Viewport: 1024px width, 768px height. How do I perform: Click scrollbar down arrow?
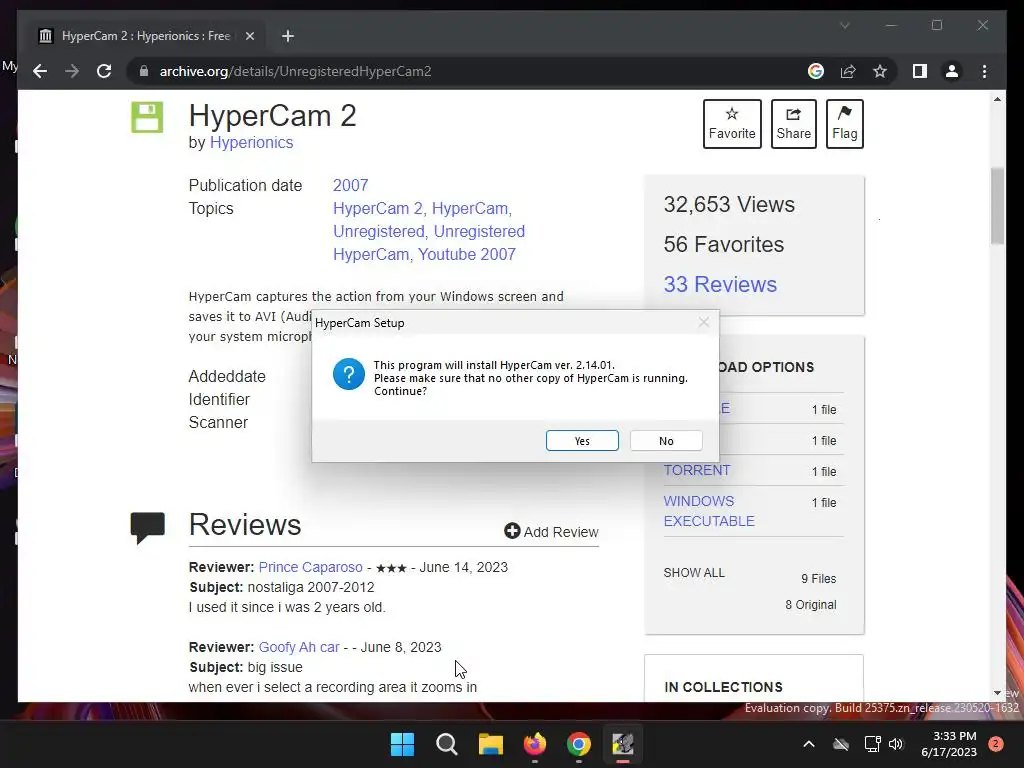click(x=997, y=693)
